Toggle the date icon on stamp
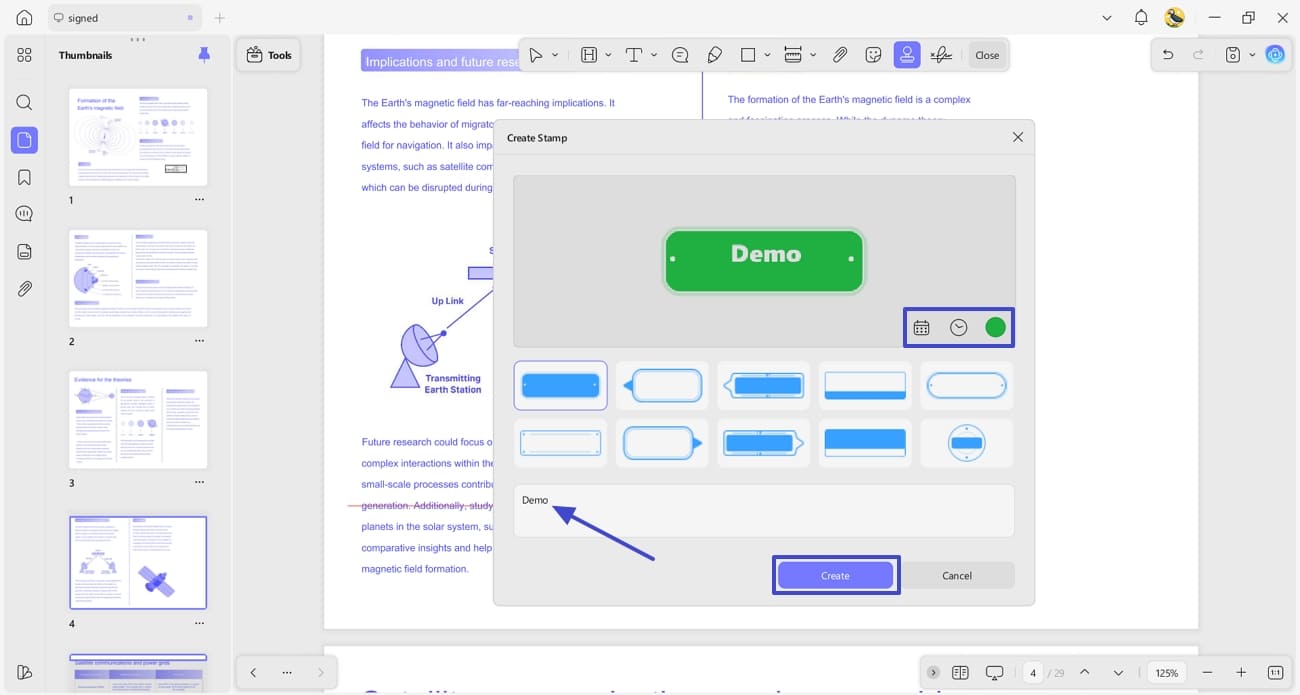 coord(922,327)
